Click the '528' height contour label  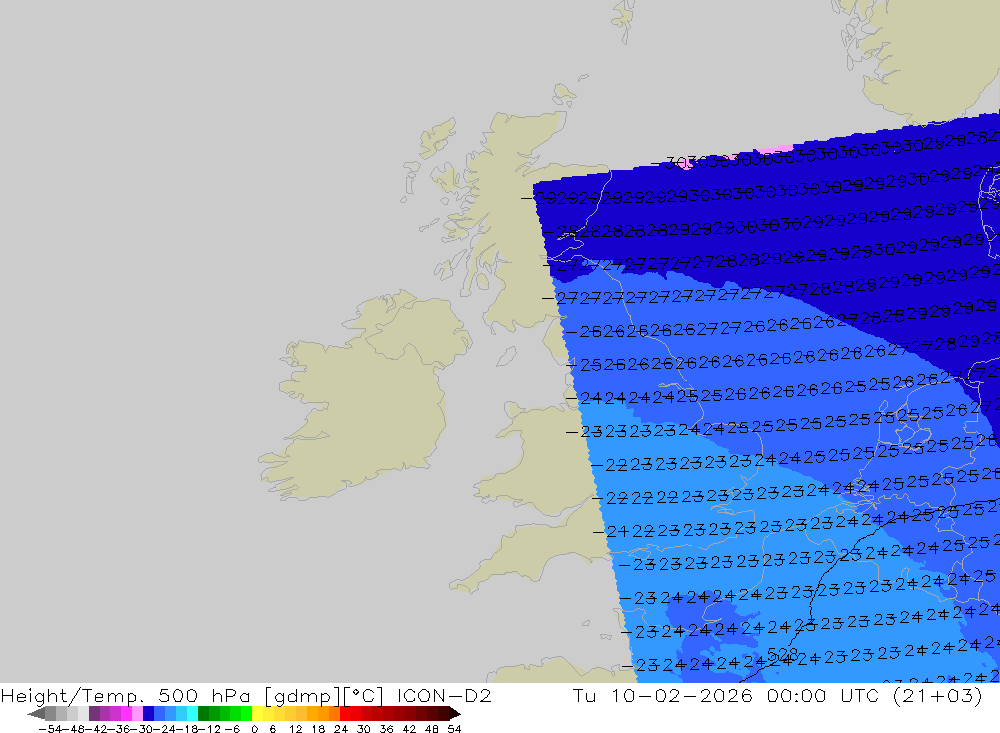click(x=783, y=655)
